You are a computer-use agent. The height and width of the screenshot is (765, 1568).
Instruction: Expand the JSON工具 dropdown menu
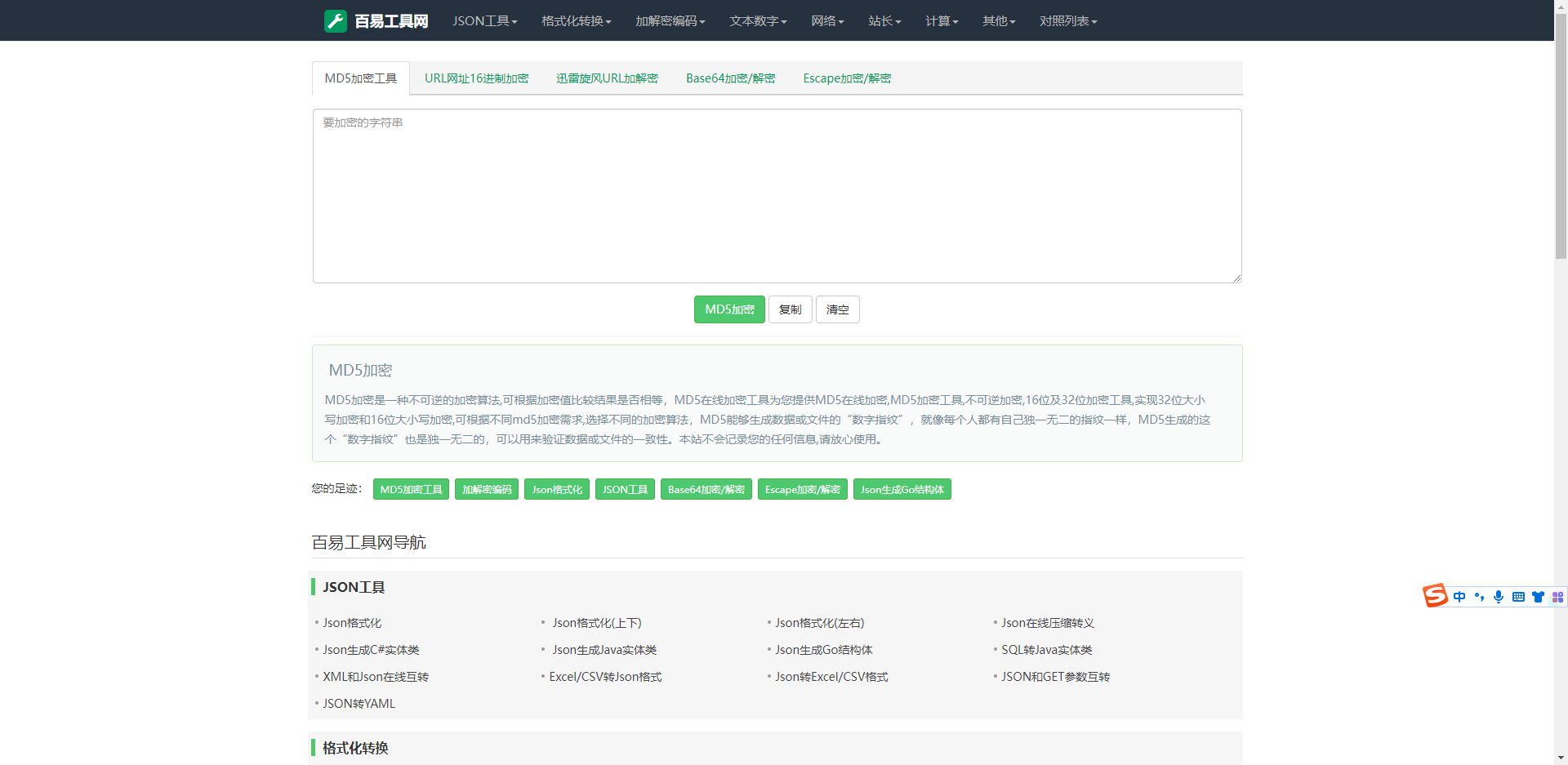pos(485,21)
